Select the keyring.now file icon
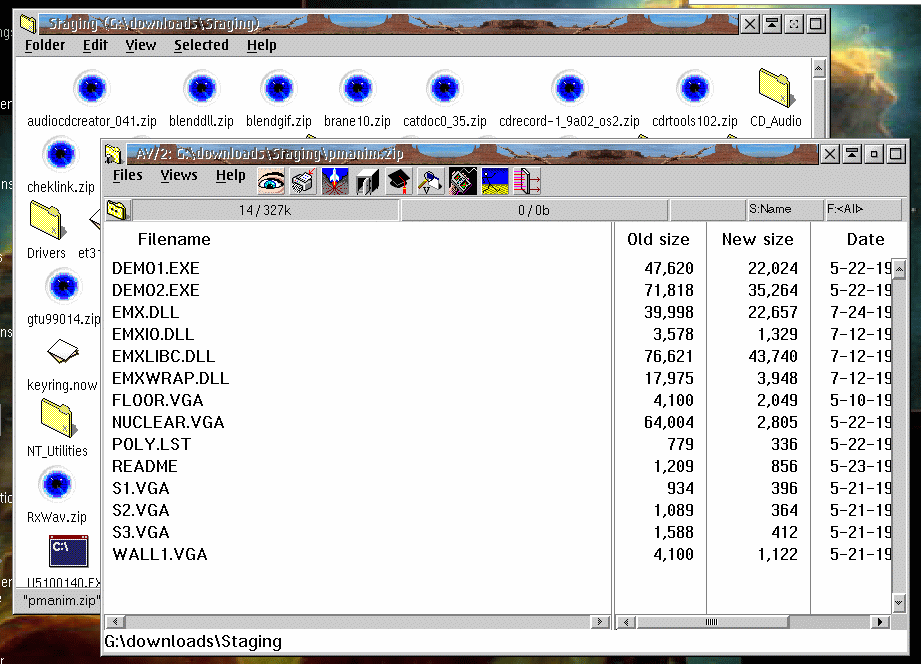This screenshot has height=664, width=921. tap(61, 352)
